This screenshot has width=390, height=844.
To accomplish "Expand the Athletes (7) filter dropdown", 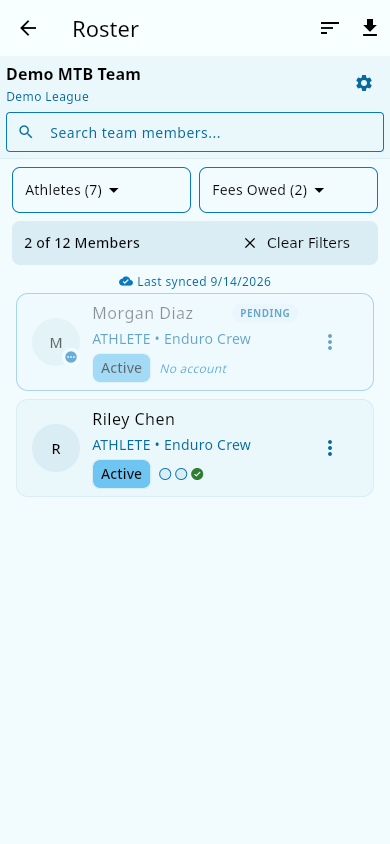I will [x=102, y=190].
